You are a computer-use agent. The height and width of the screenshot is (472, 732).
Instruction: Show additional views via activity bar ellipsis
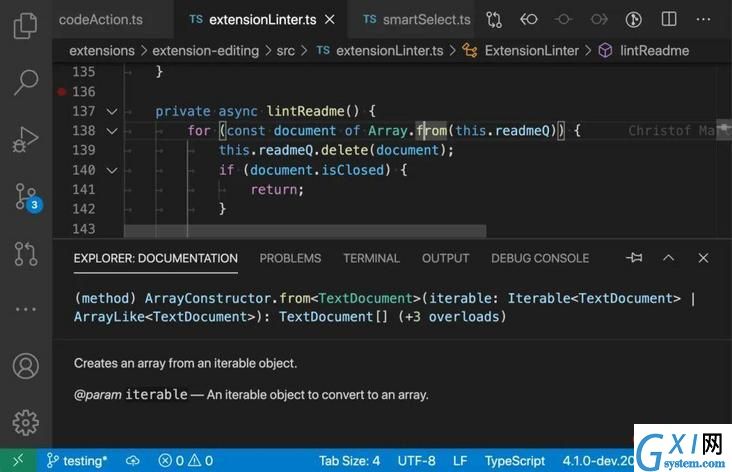tap(25, 309)
